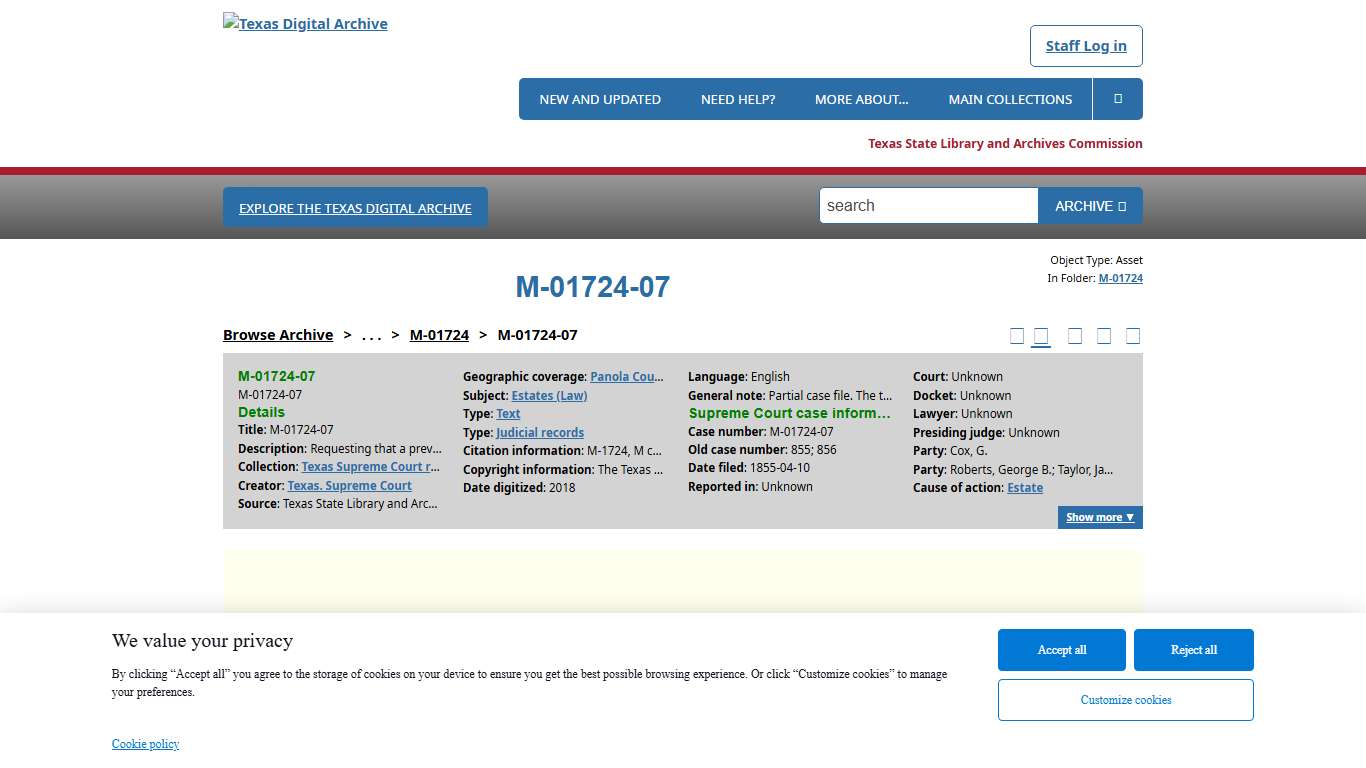Open the Estates (Law) subject link
Screen dimensions: 1366x768
pos(549,396)
